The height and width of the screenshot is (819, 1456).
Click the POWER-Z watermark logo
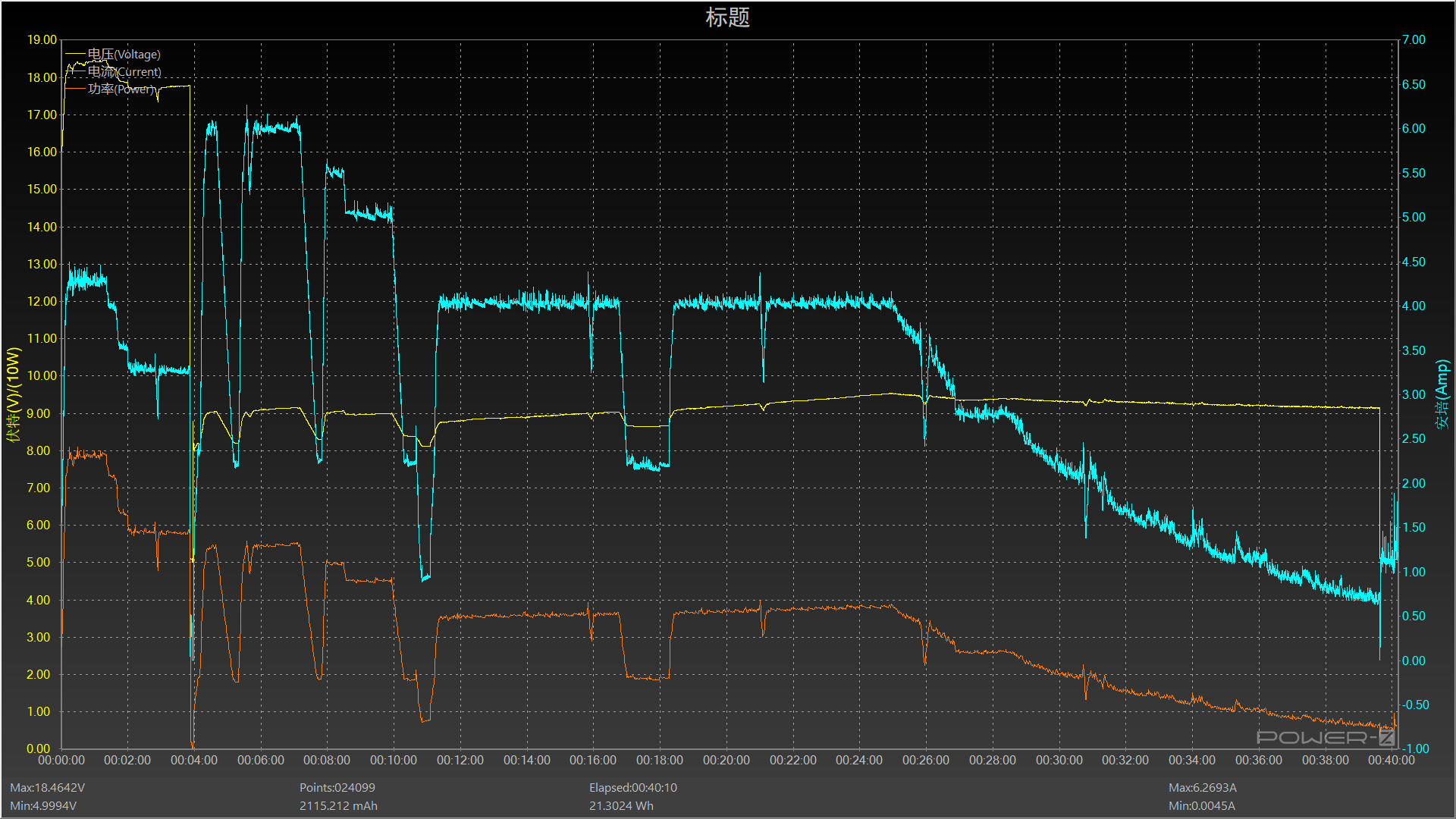[1325, 737]
